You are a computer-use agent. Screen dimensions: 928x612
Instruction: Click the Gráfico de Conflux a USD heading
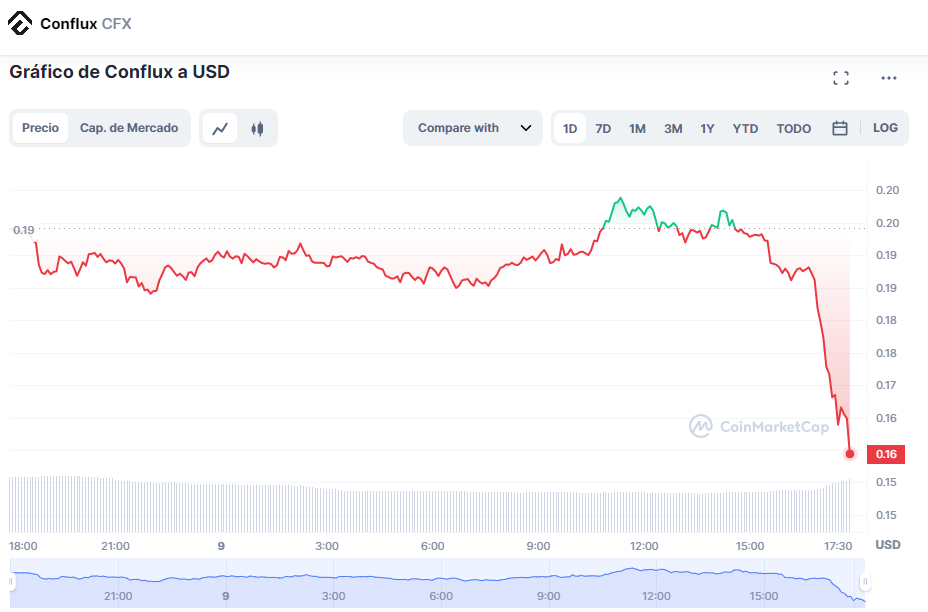click(120, 72)
